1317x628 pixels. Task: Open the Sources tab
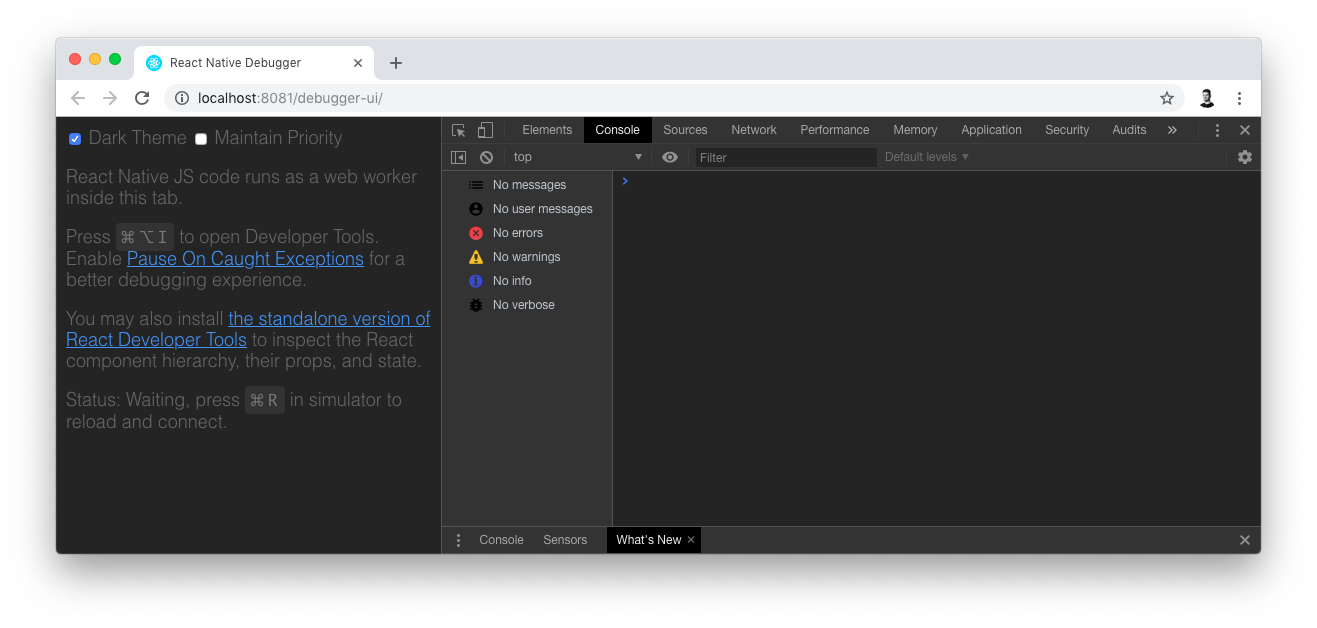coord(685,130)
